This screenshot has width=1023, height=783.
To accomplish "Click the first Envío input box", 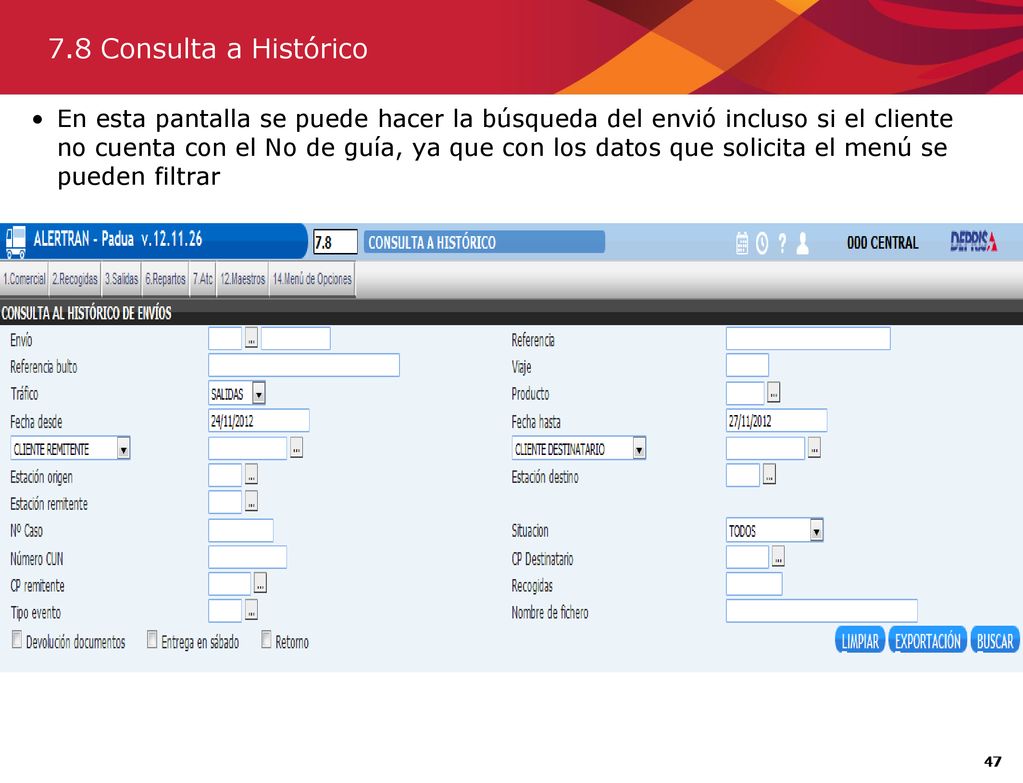I will (x=225, y=339).
